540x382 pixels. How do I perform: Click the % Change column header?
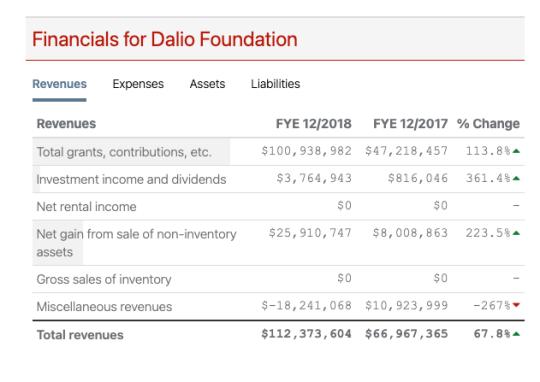488,124
